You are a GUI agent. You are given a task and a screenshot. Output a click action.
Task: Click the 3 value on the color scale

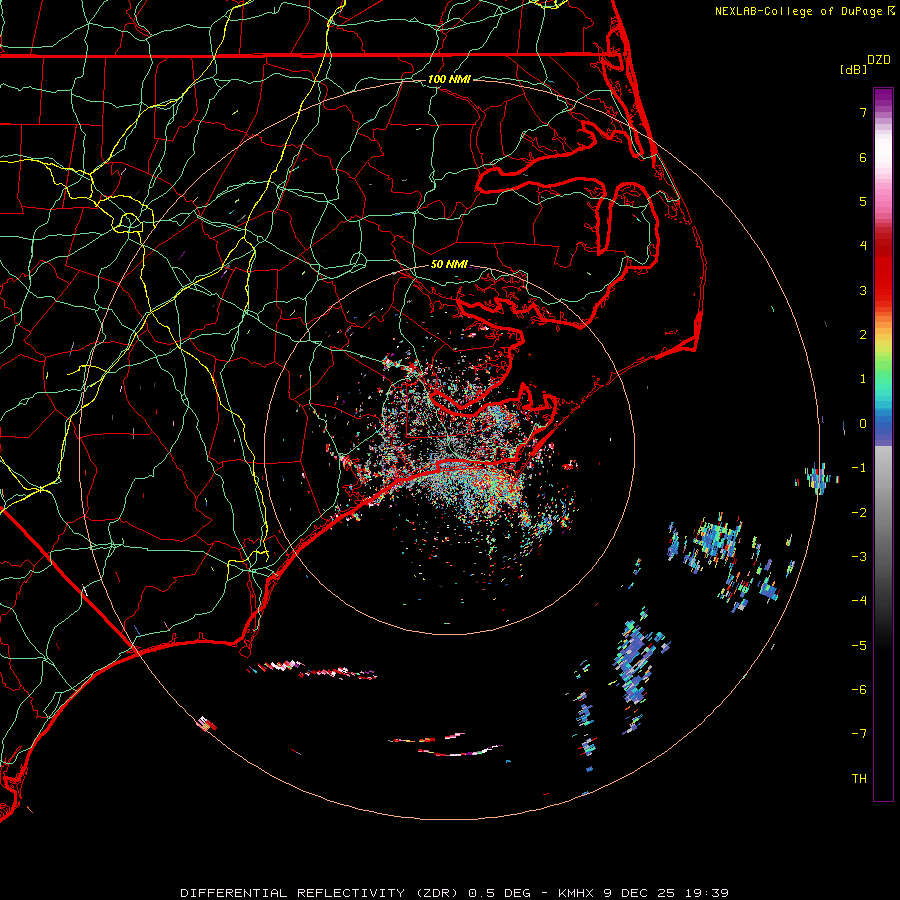pyautogui.click(x=863, y=290)
